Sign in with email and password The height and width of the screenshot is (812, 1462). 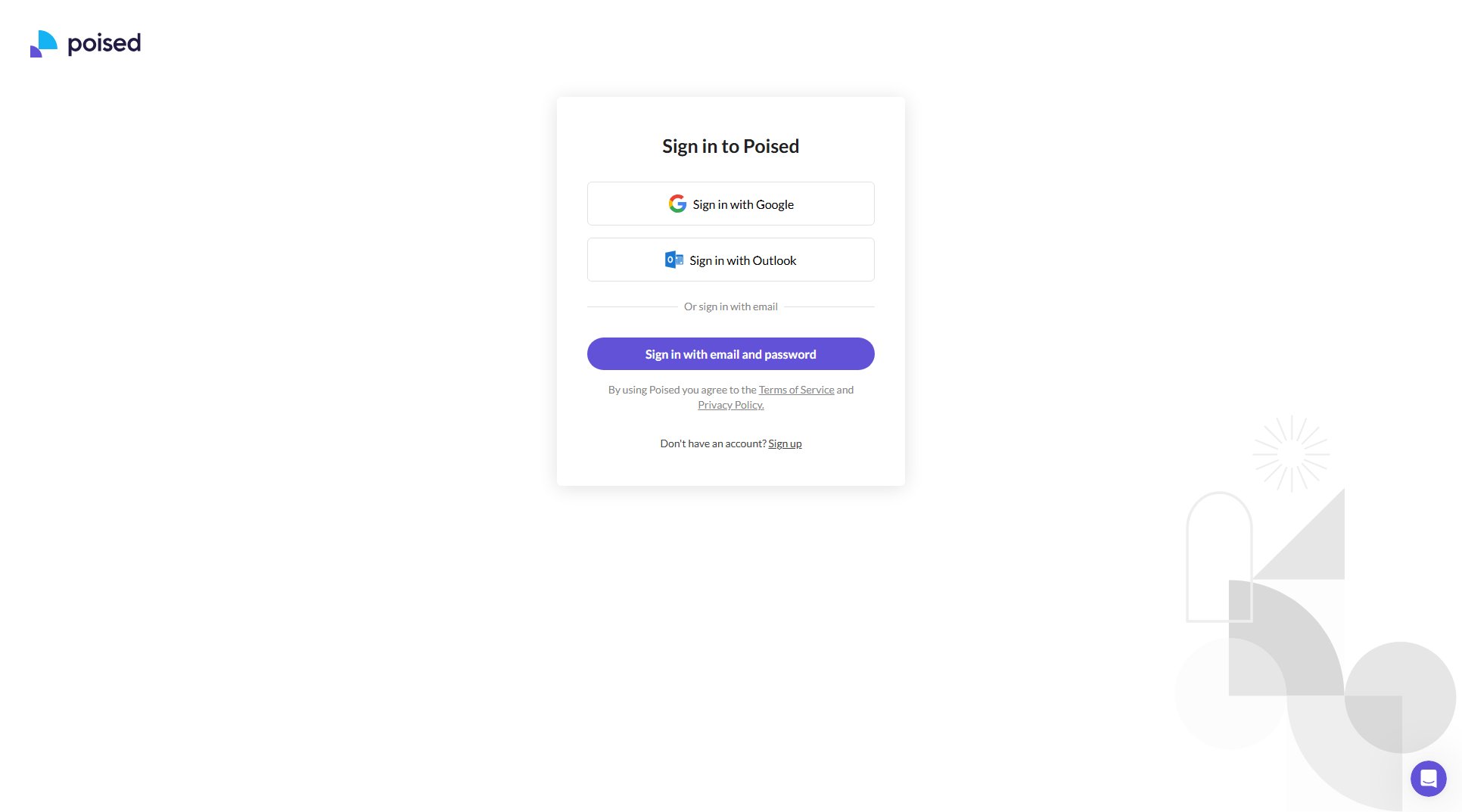[730, 354]
